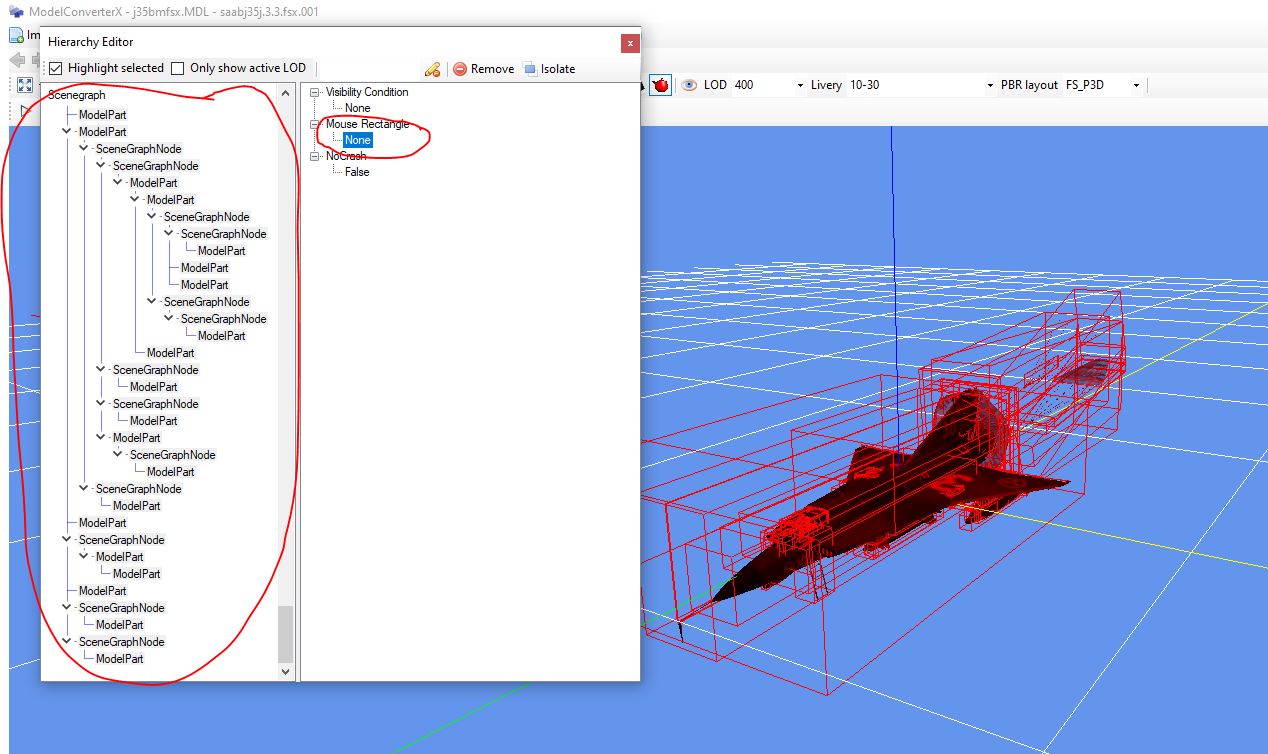Select None under Mouse Rectangle
The height and width of the screenshot is (754, 1268).
[x=357, y=140]
